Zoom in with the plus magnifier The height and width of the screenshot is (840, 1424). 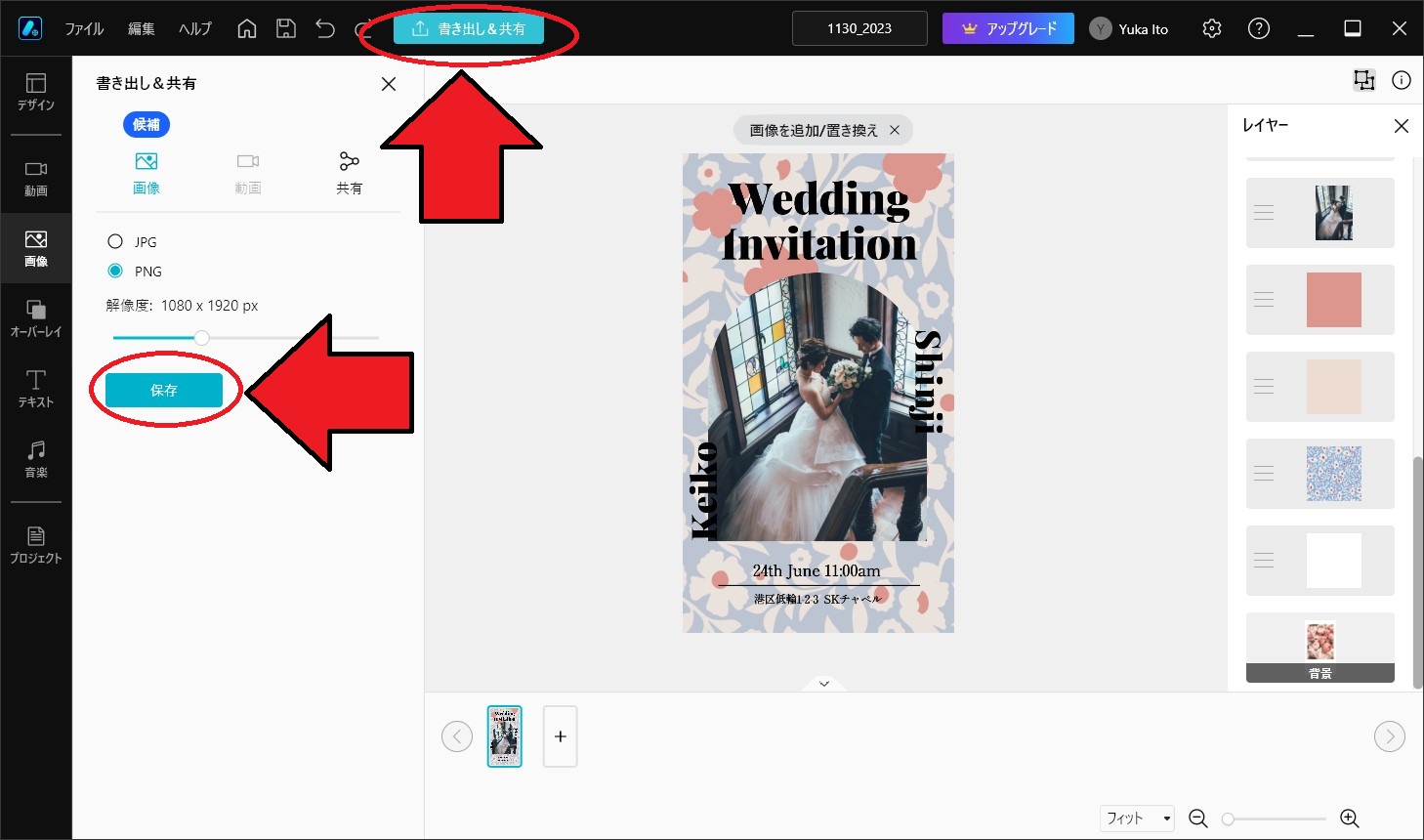[1350, 819]
